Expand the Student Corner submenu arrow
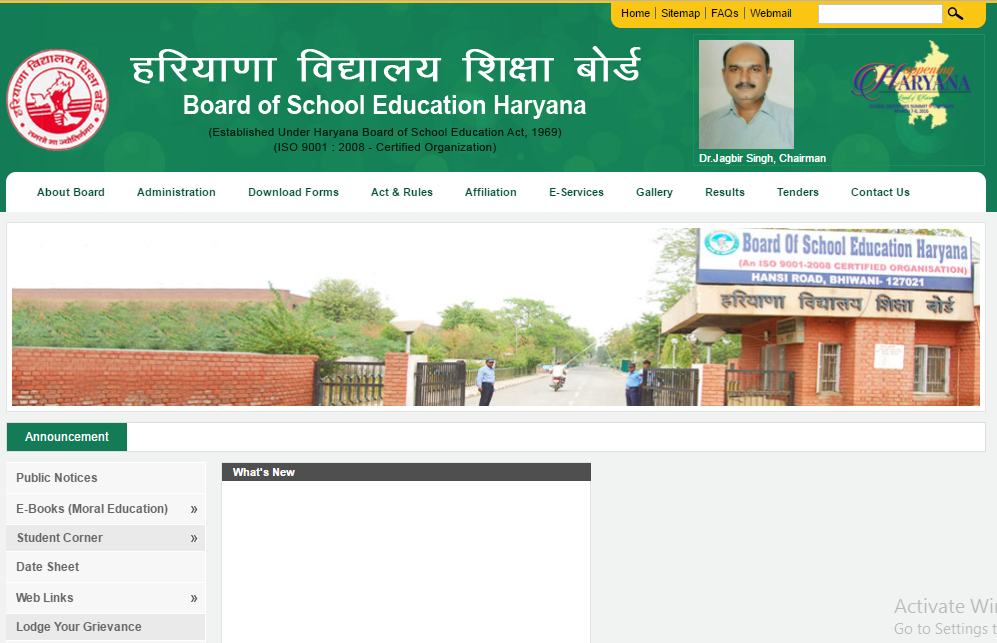 tap(194, 539)
